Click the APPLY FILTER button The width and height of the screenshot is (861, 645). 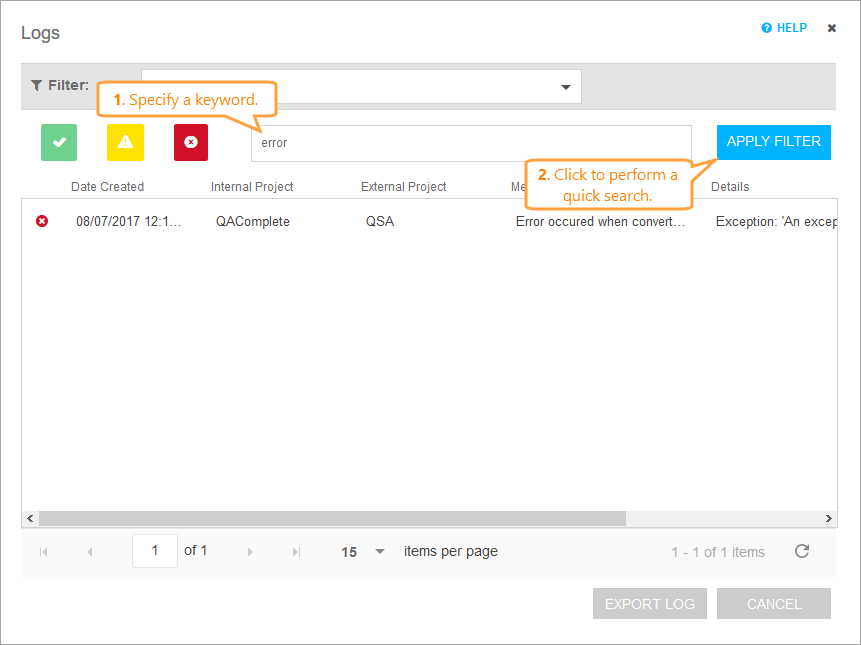[773, 142]
